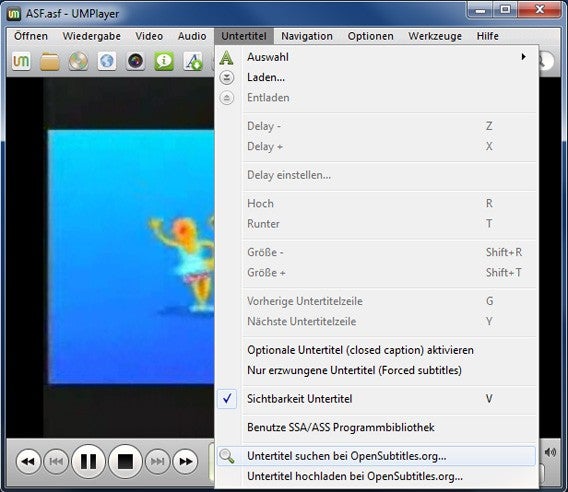Open the Werkzeuge menu
This screenshot has width=568, height=492.
[x=435, y=36]
